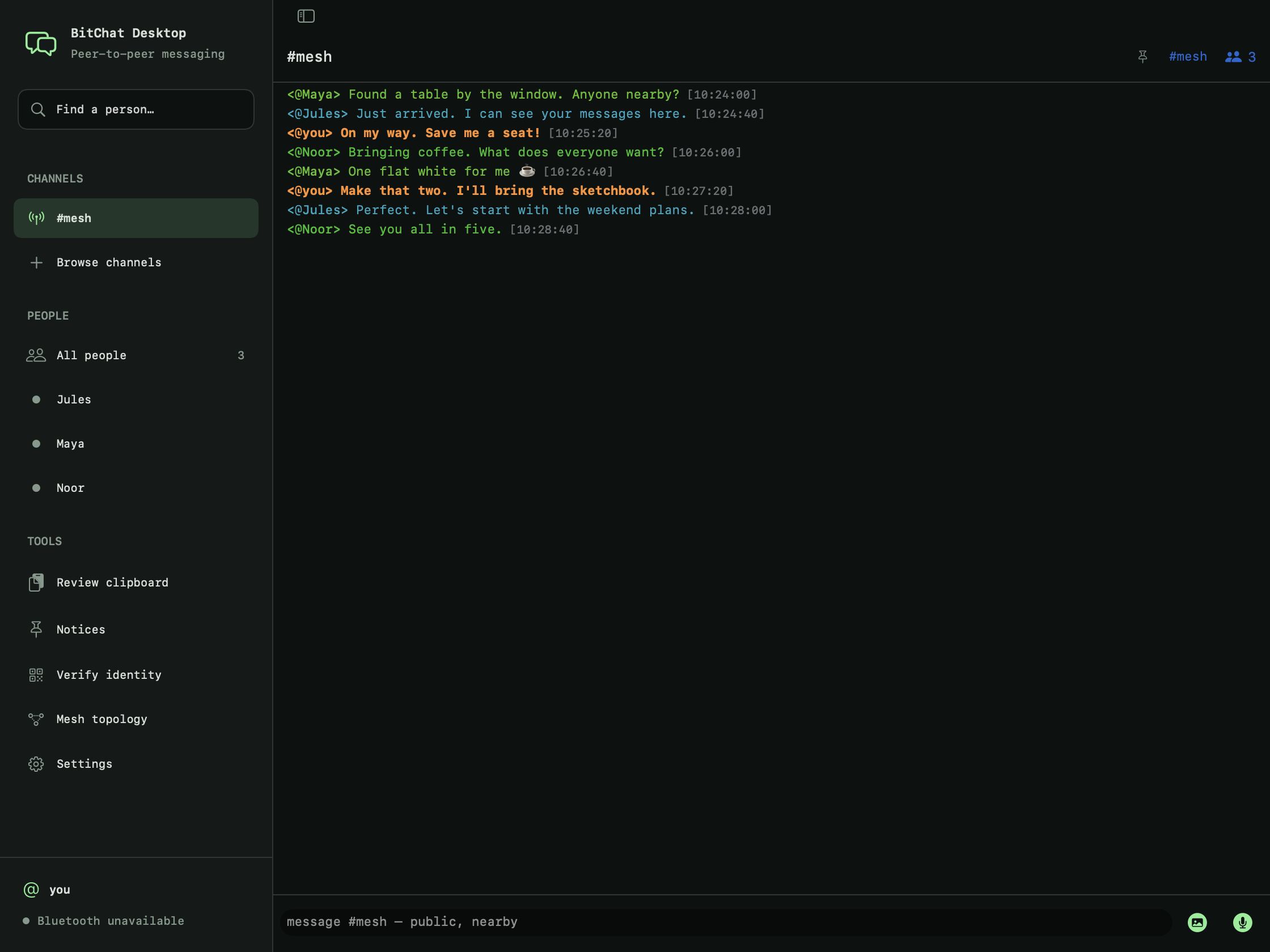Screen dimensions: 1270x952
Task: Click the Bluetooth unavailable status
Action: pos(103,920)
